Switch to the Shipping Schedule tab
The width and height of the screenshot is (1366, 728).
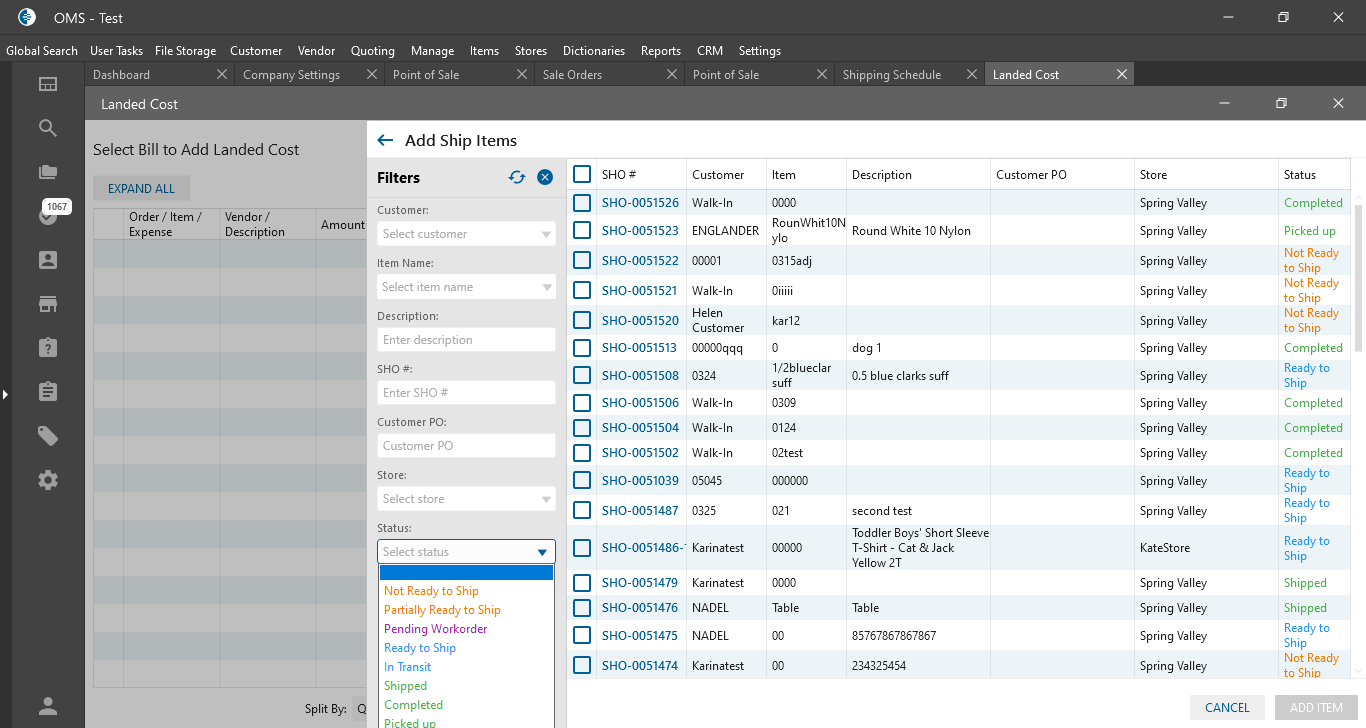891,75
